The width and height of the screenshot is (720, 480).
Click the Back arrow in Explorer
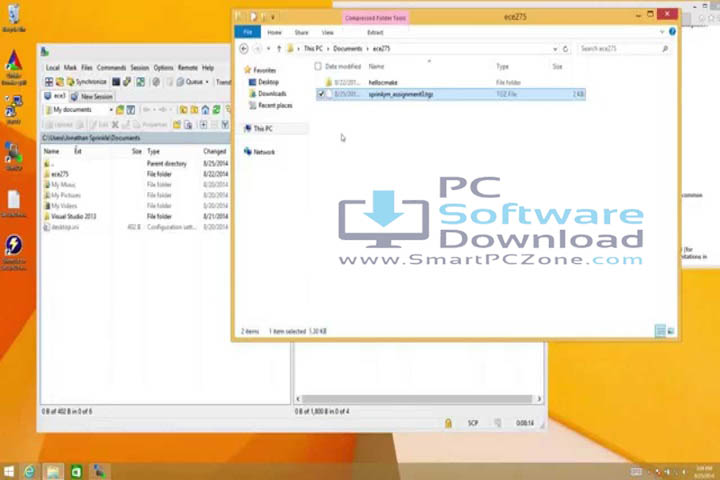244,49
